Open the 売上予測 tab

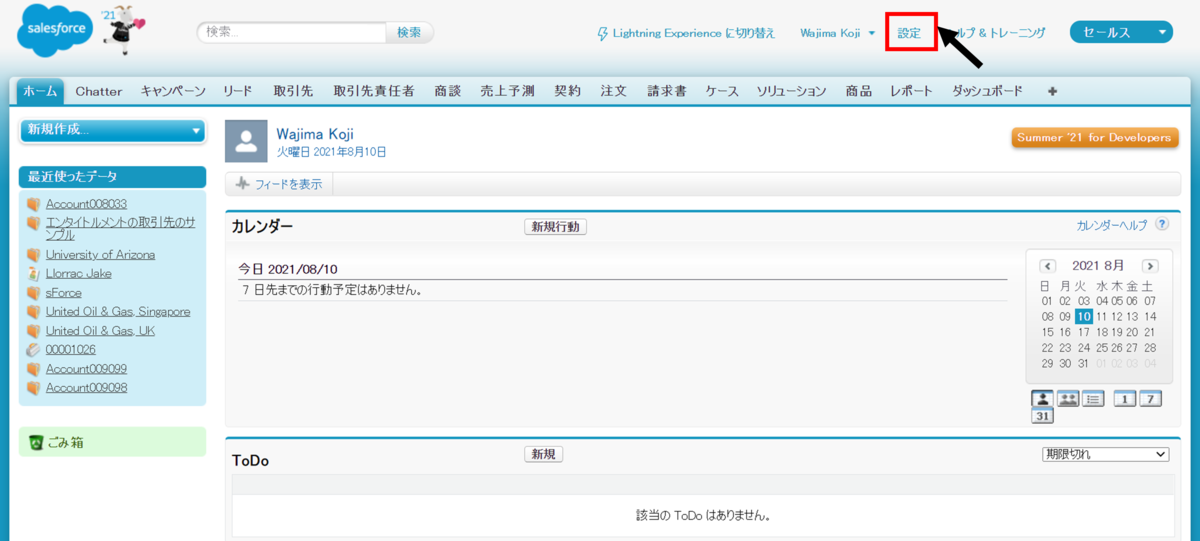[x=507, y=91]
